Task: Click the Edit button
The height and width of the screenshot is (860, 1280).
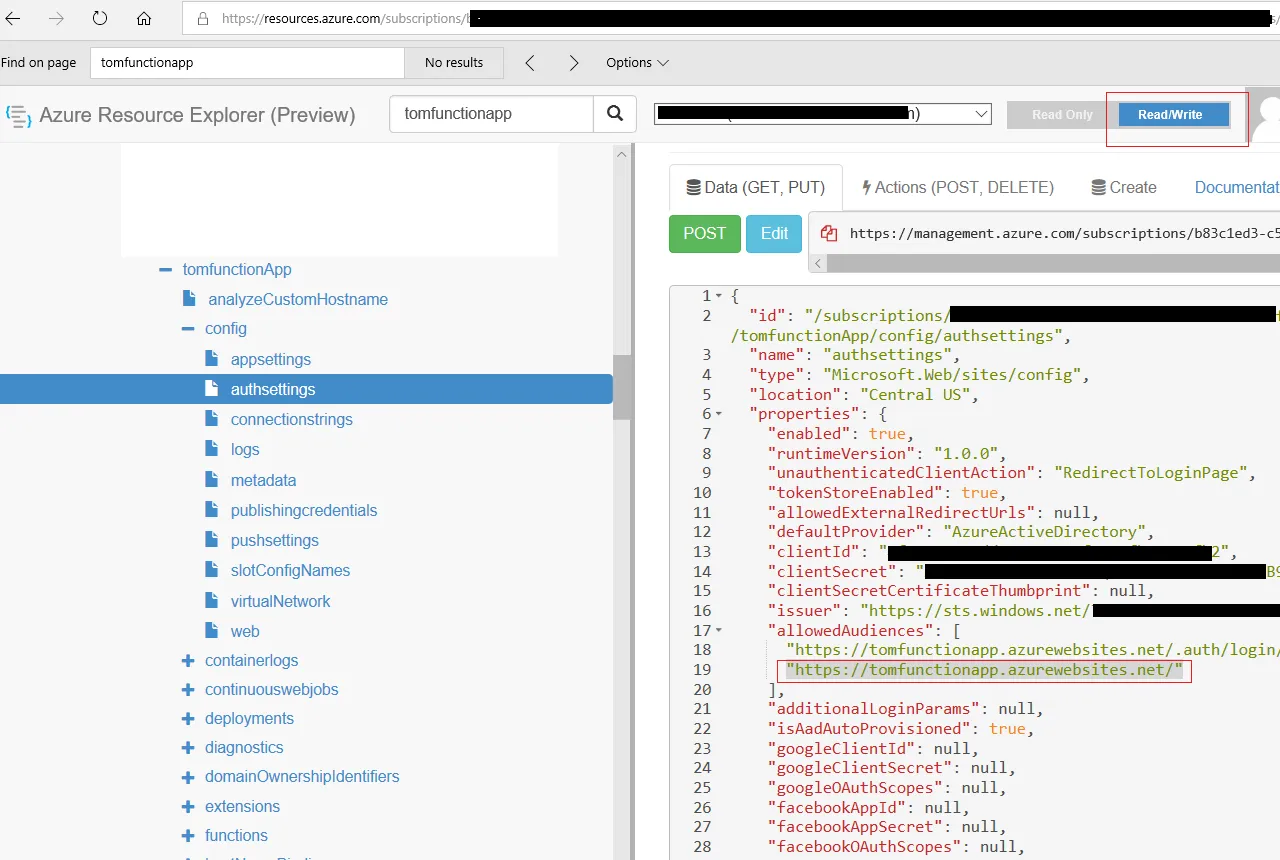Action: 774,234
